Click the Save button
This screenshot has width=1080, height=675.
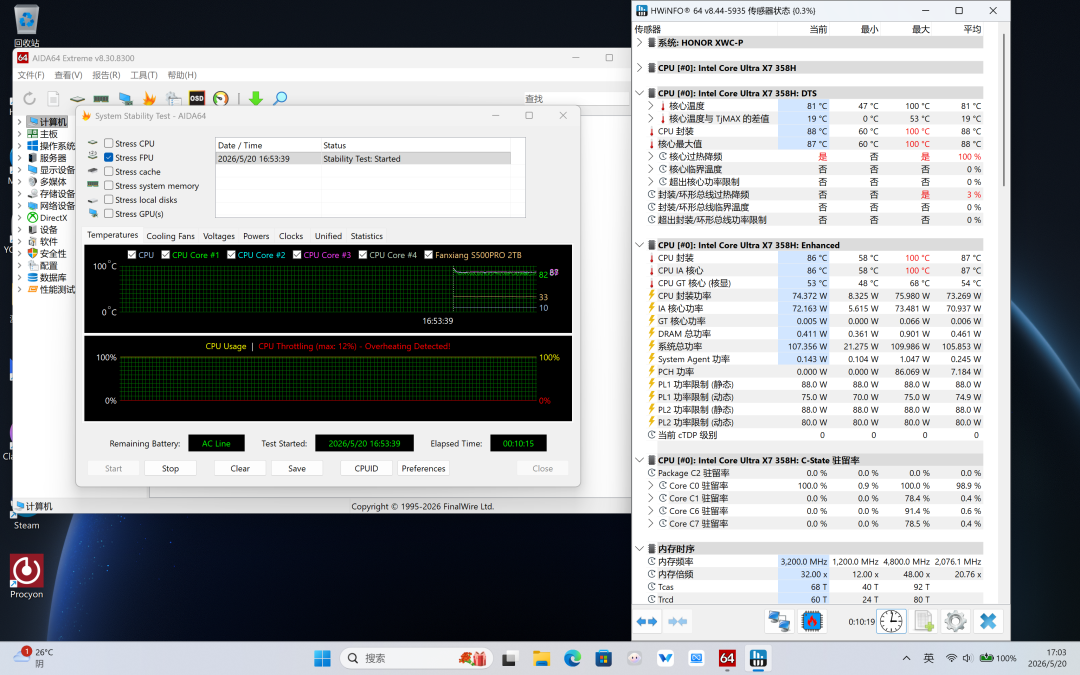click(297, 468)
